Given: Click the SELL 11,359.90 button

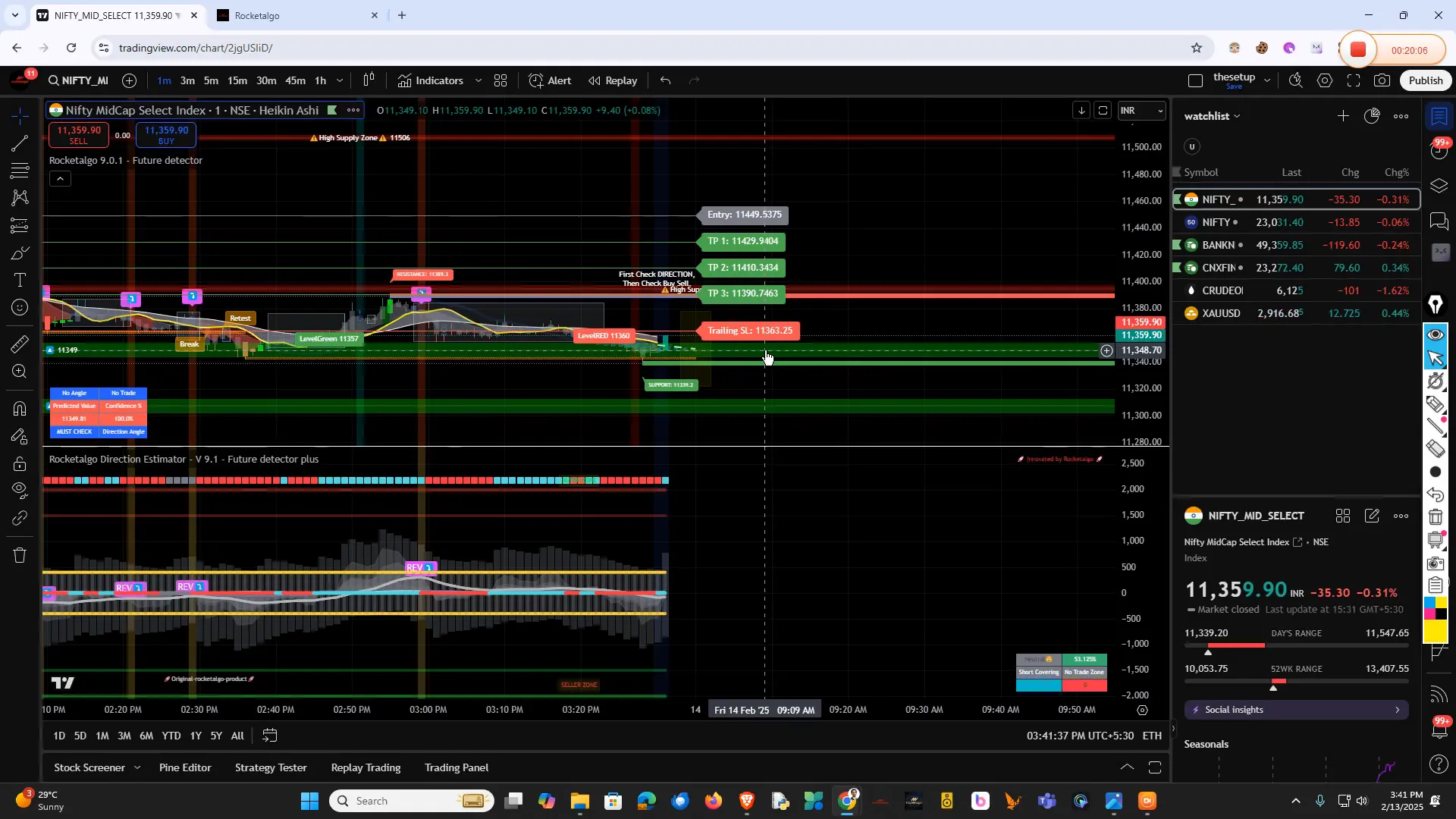Looking at the screenshot, I should click(79, 135).
